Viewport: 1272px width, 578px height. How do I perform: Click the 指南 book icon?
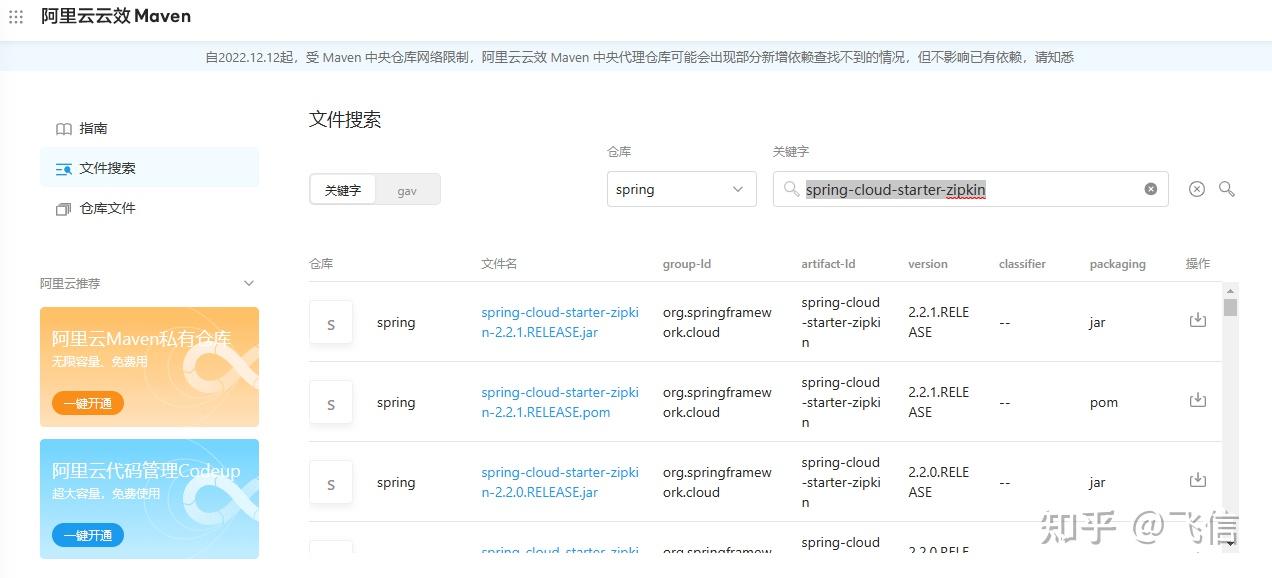(x=63, y=129)
